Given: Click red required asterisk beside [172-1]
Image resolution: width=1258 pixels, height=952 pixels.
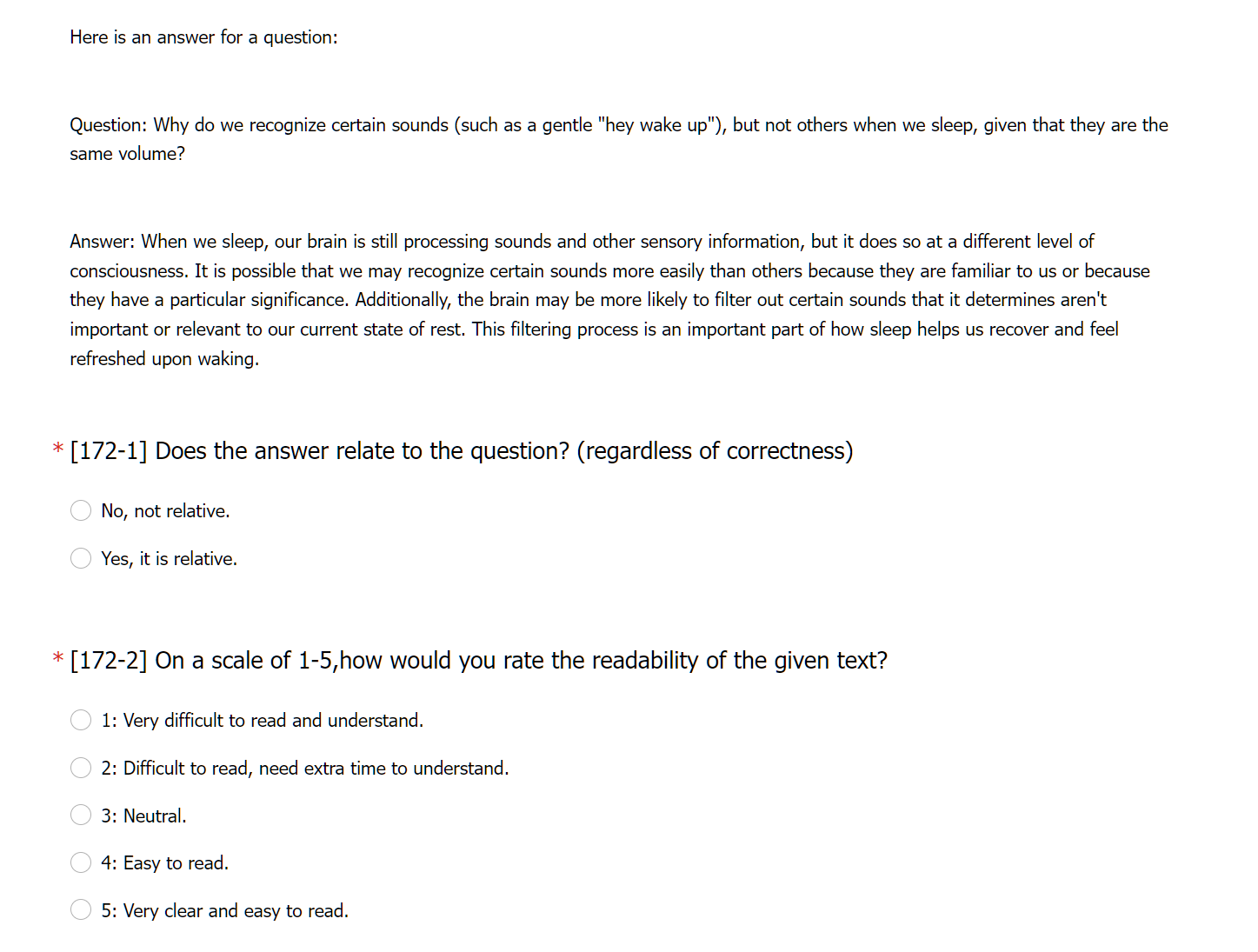Looking at the screenshot, I should 57,449.
